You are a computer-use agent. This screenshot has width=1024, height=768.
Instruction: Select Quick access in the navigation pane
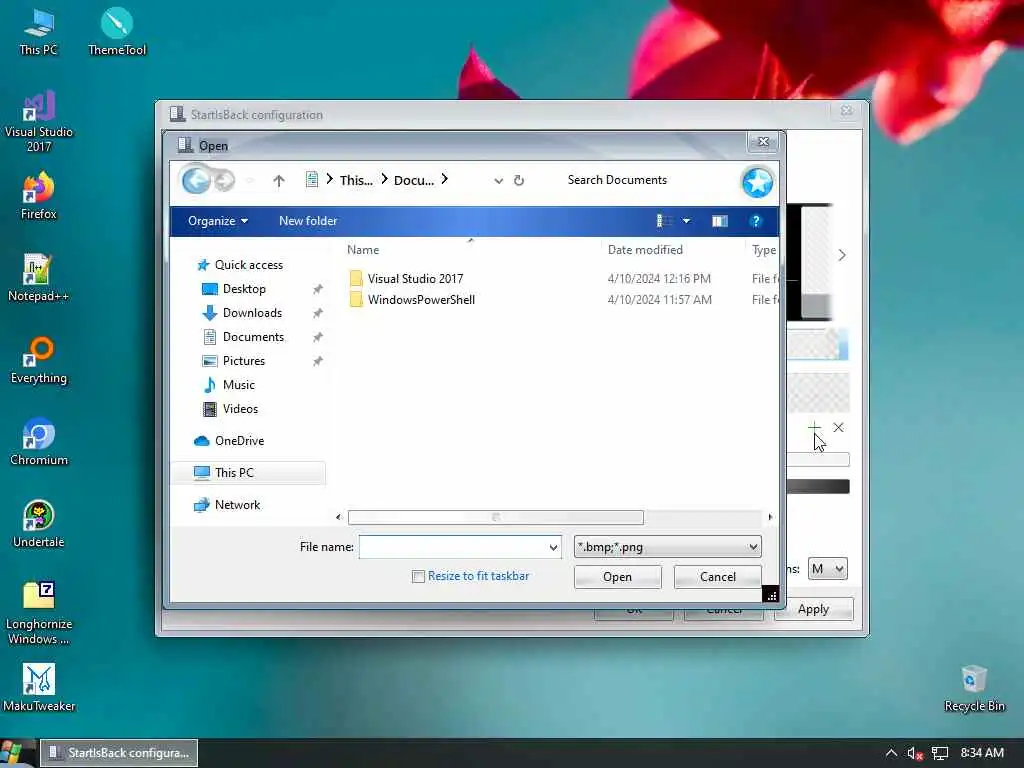tap(240, 265)
